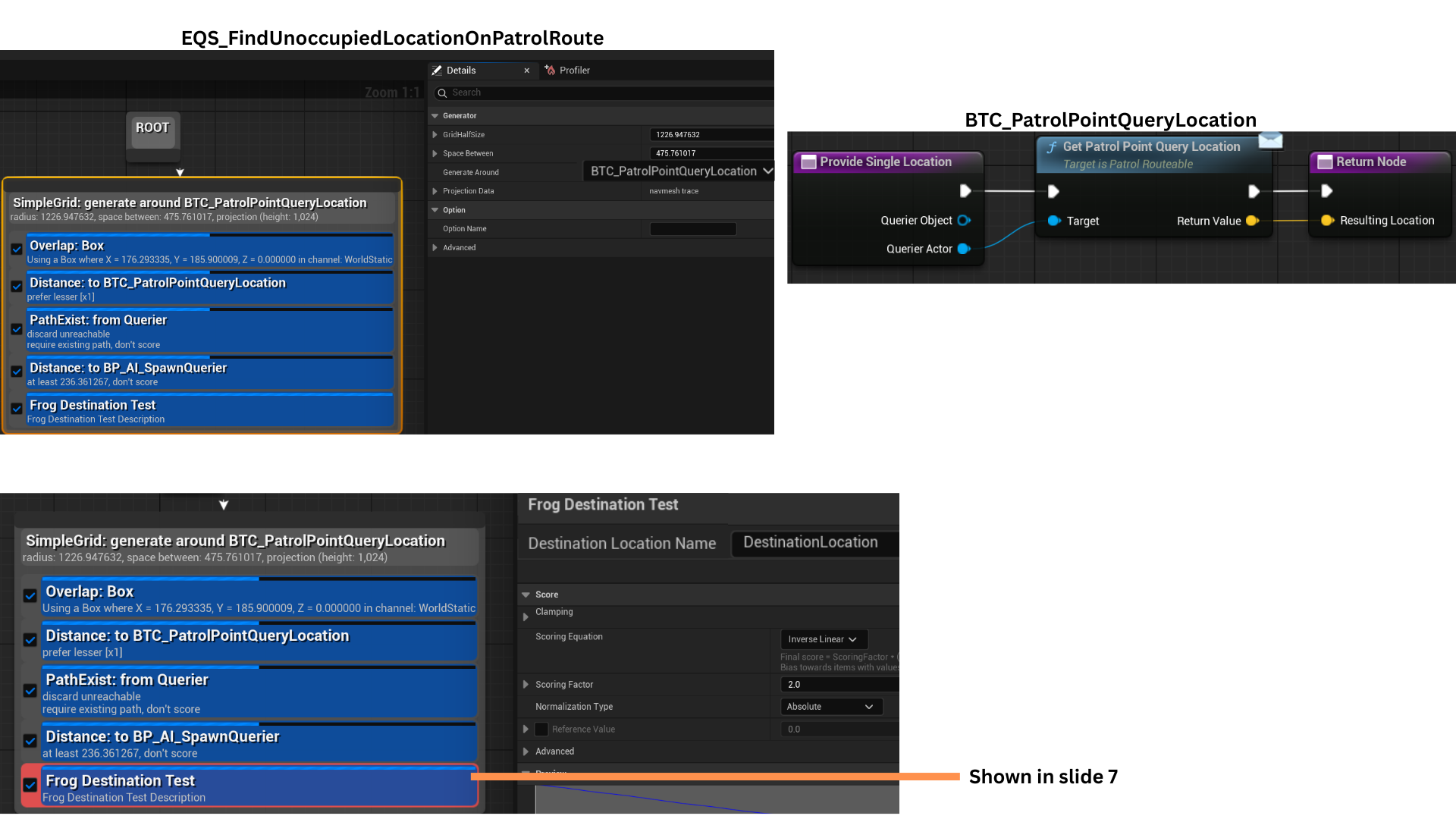Disable the PathExist: from Querier checkbox
The width and height of the screenshot is (1456, 819).
(17, 330)
